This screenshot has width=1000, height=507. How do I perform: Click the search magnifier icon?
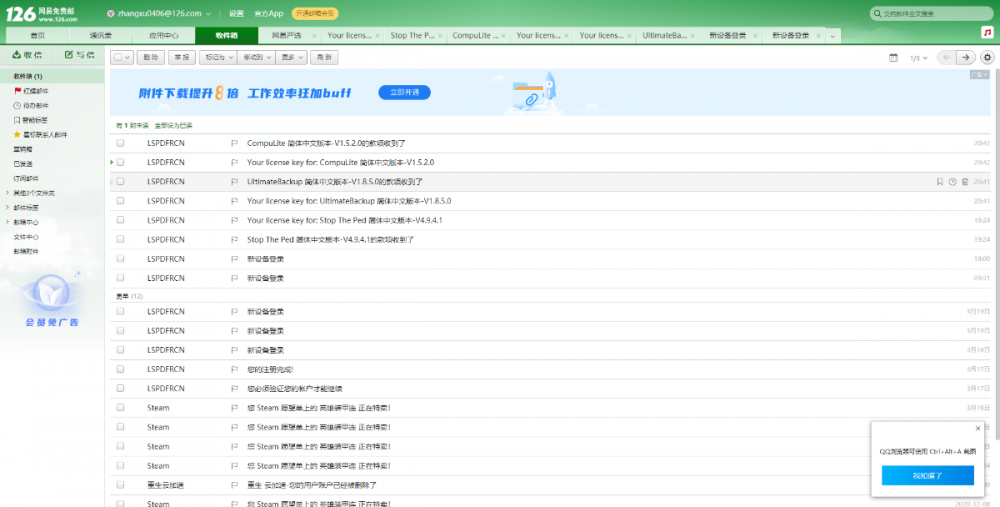click(x=878, y=13)
